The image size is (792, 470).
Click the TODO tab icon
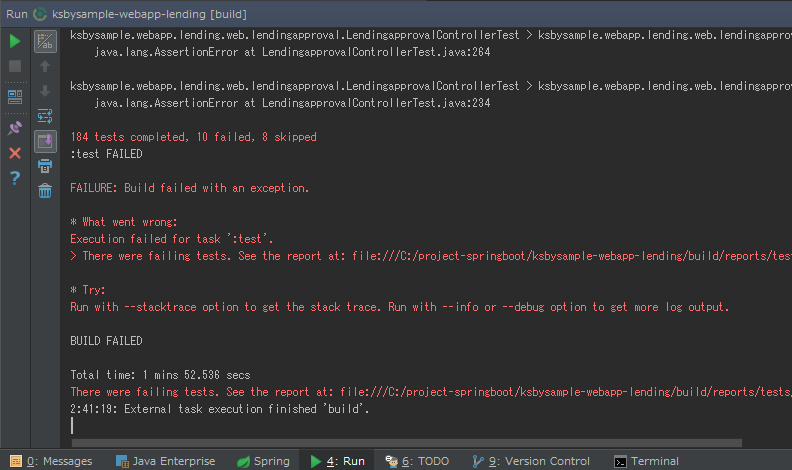pyautogui.click(x=391, y=461)
